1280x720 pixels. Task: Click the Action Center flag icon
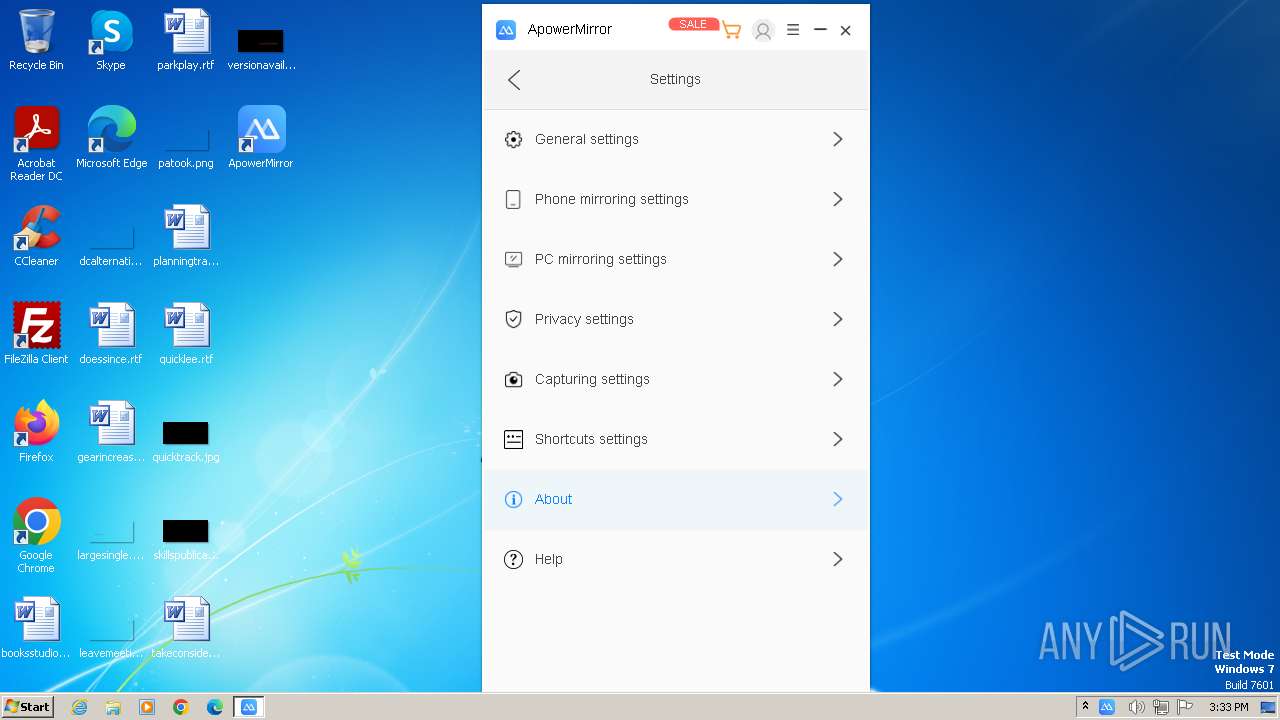point(1185,707)
